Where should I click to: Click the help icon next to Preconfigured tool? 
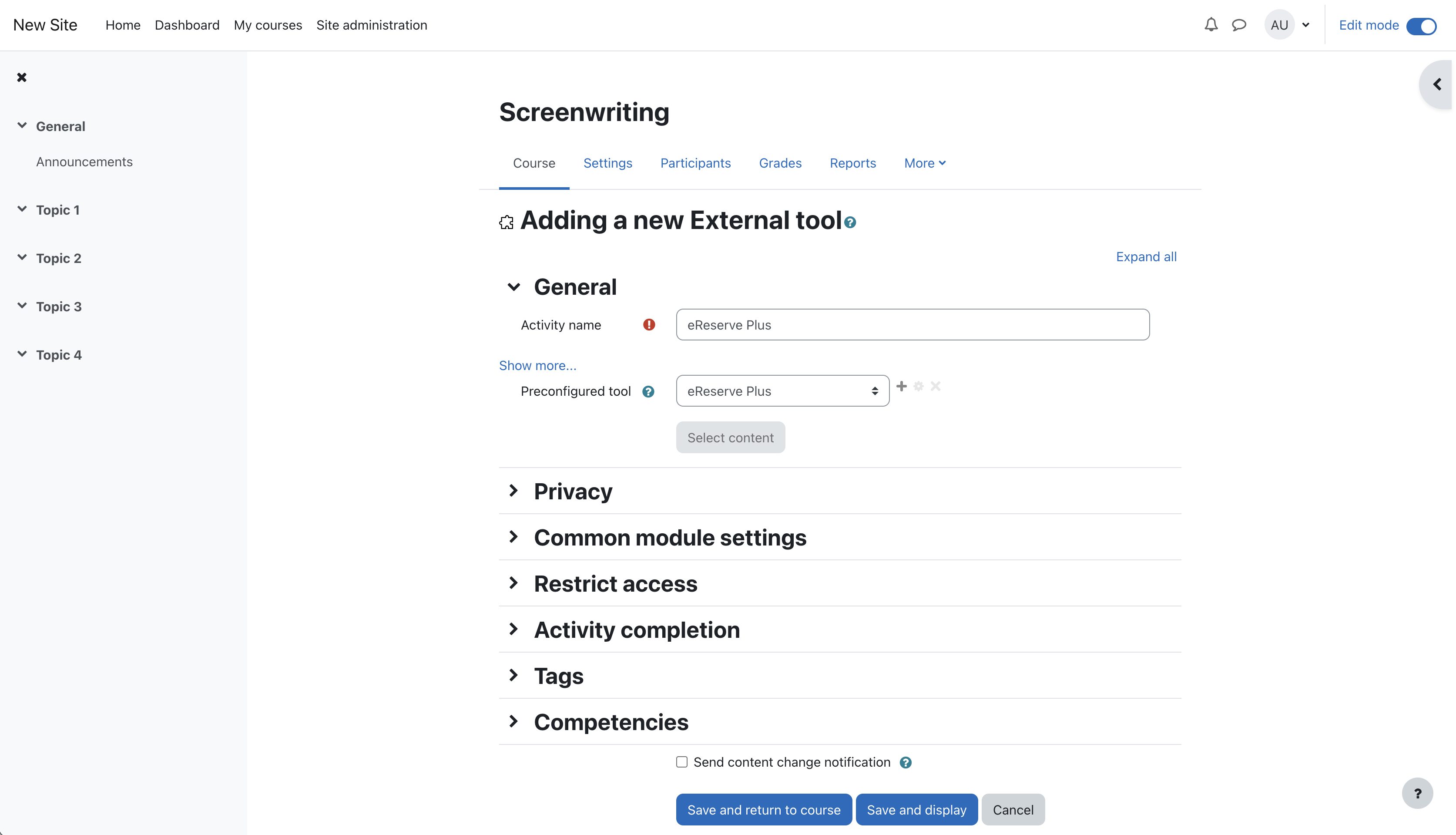point(647,391)
